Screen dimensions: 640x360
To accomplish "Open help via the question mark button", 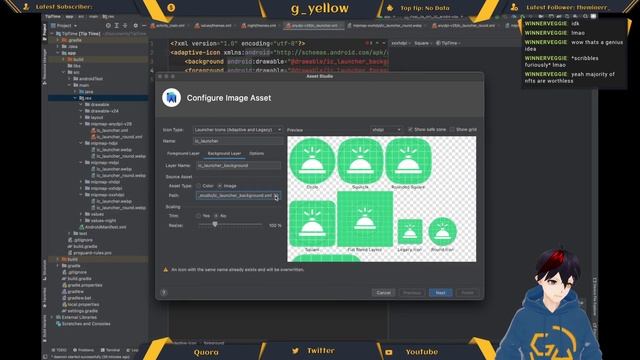I will 164,292.
